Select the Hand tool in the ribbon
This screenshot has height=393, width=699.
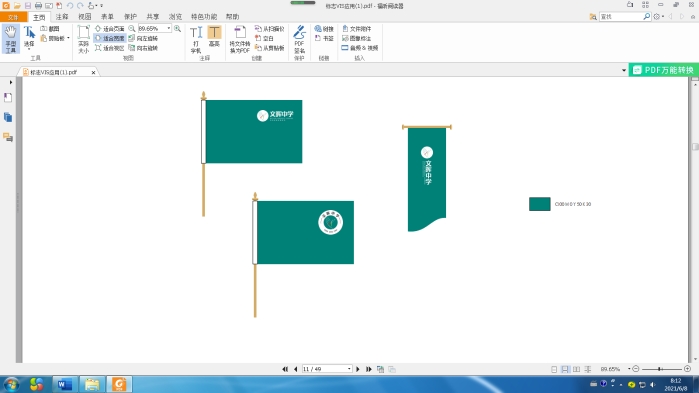11,39
